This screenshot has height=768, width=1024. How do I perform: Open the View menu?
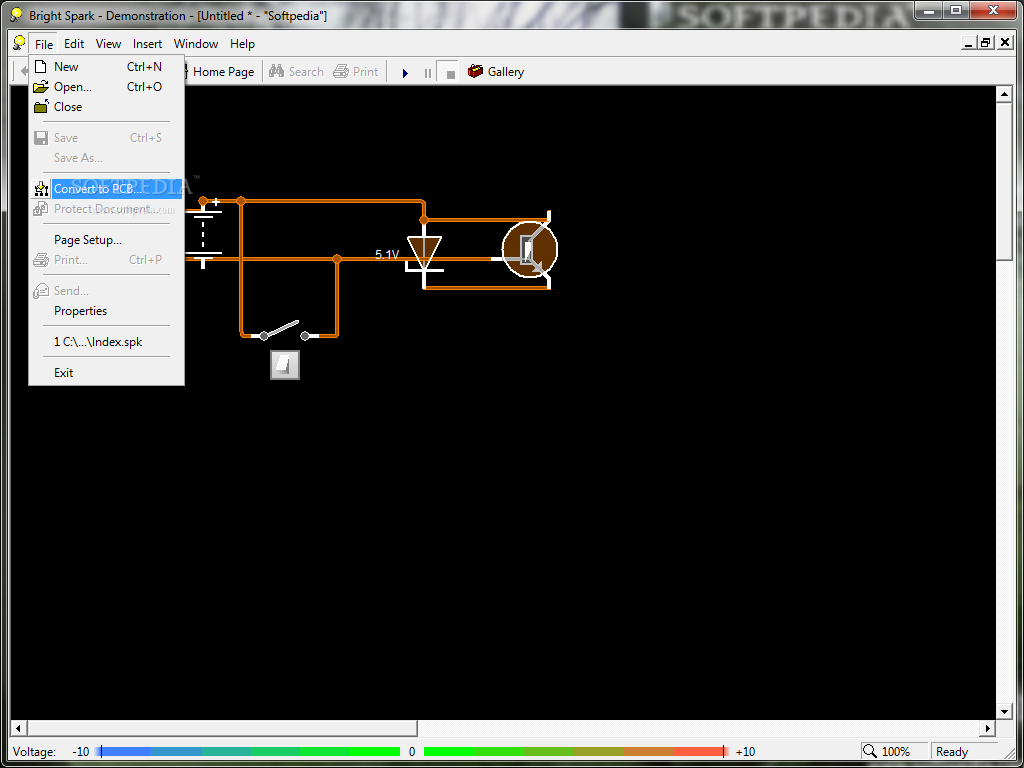pyautogui.click(x=108, y=44)
